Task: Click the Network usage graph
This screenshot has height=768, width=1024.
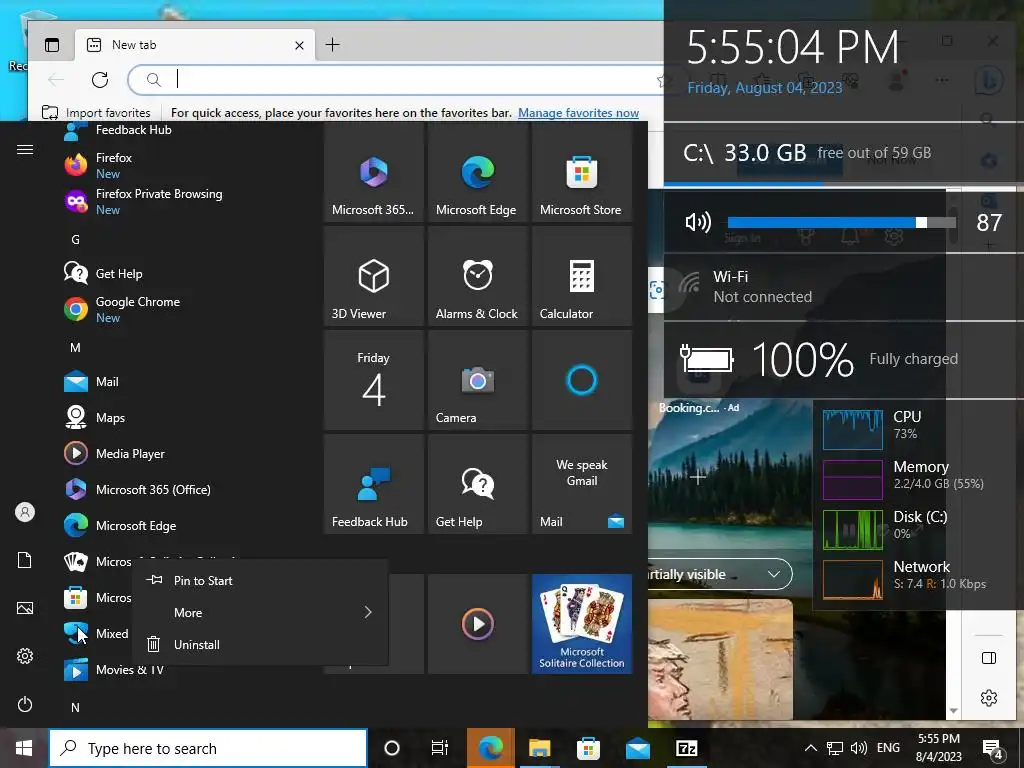Action: pyautogui.click(x=853, y=579)
